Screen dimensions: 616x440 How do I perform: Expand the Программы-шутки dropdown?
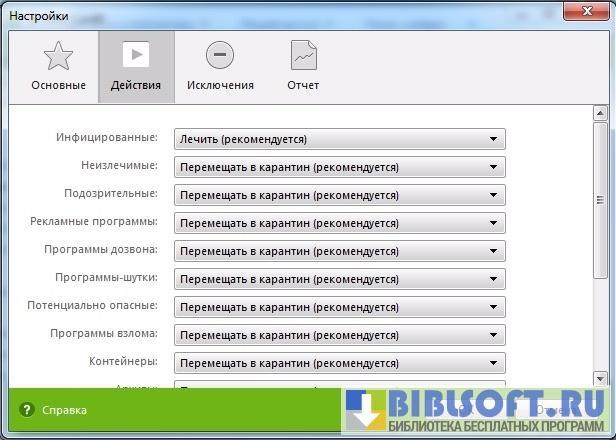point(340,279)
